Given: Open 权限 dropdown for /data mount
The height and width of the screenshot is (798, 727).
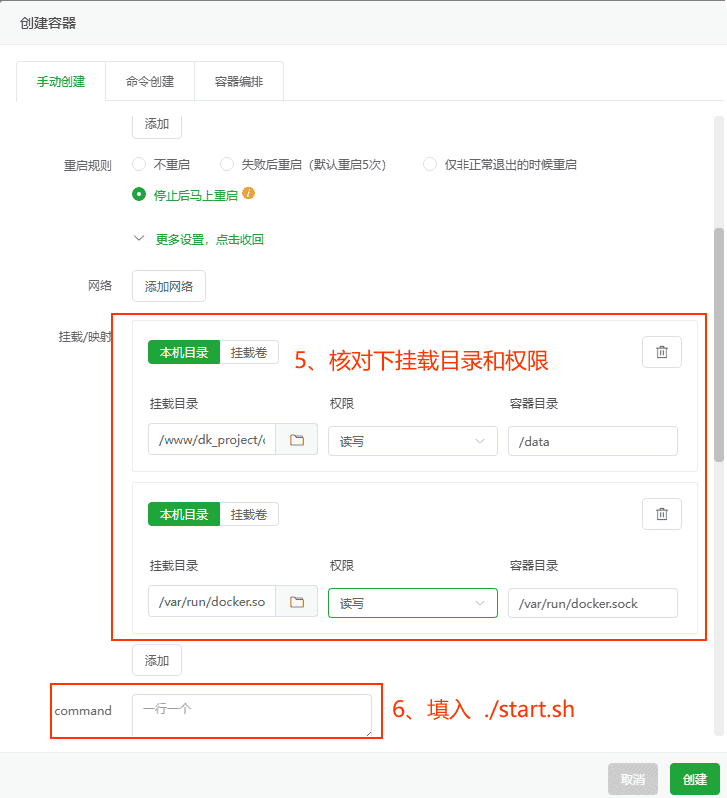Looking at the screenshot, I should pos(412,441).
